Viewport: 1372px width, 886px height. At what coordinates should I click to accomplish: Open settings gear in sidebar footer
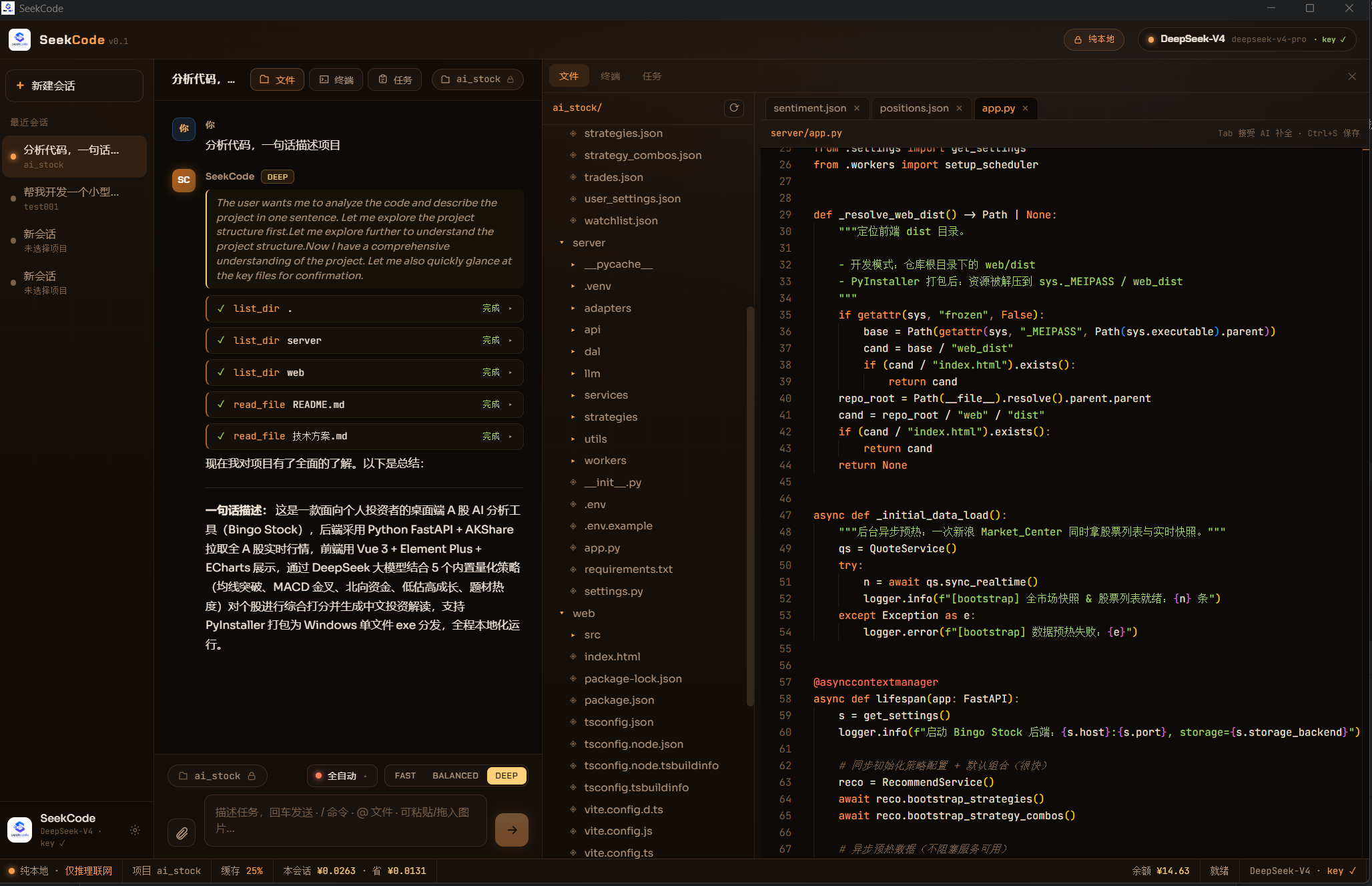pyautogui.click(x=135, y=830)
